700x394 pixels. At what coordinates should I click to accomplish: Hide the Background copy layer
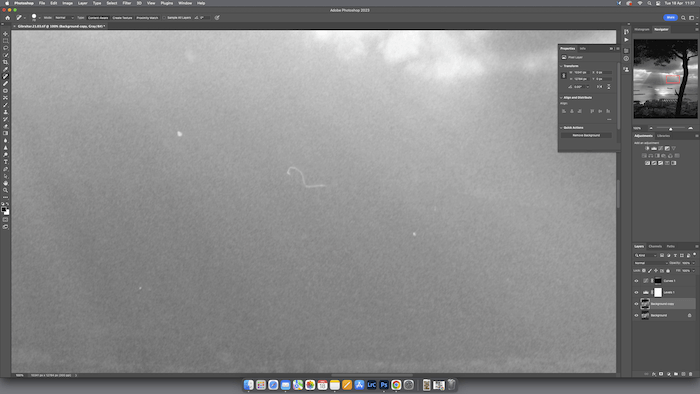tap(636, 304)
